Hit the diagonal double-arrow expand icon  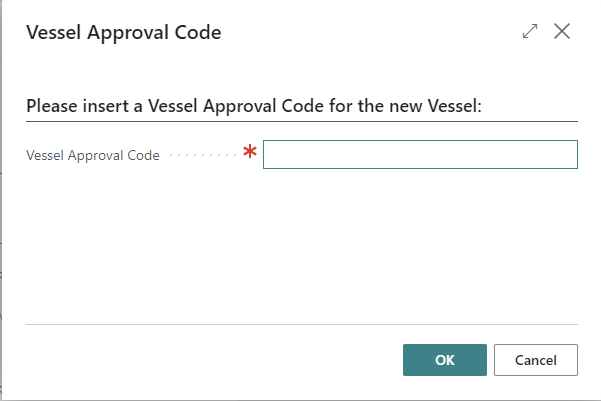pyautogui.click(x=530, y=32)
